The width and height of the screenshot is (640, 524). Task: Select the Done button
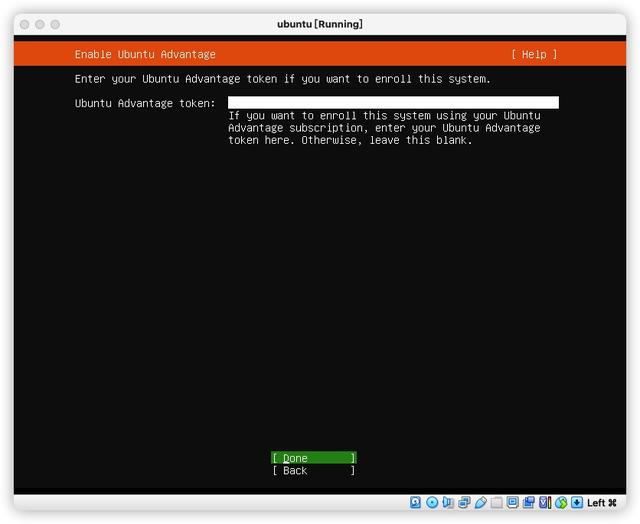pos(313,458)
